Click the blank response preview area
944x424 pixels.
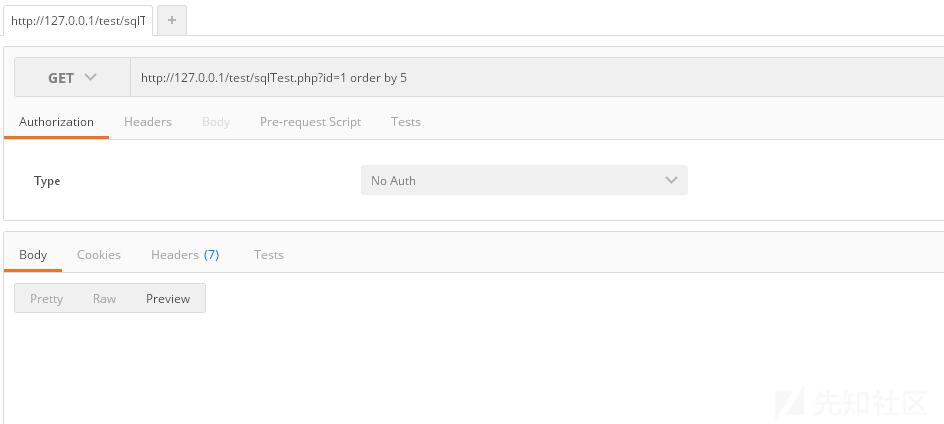tap(473, 367)
